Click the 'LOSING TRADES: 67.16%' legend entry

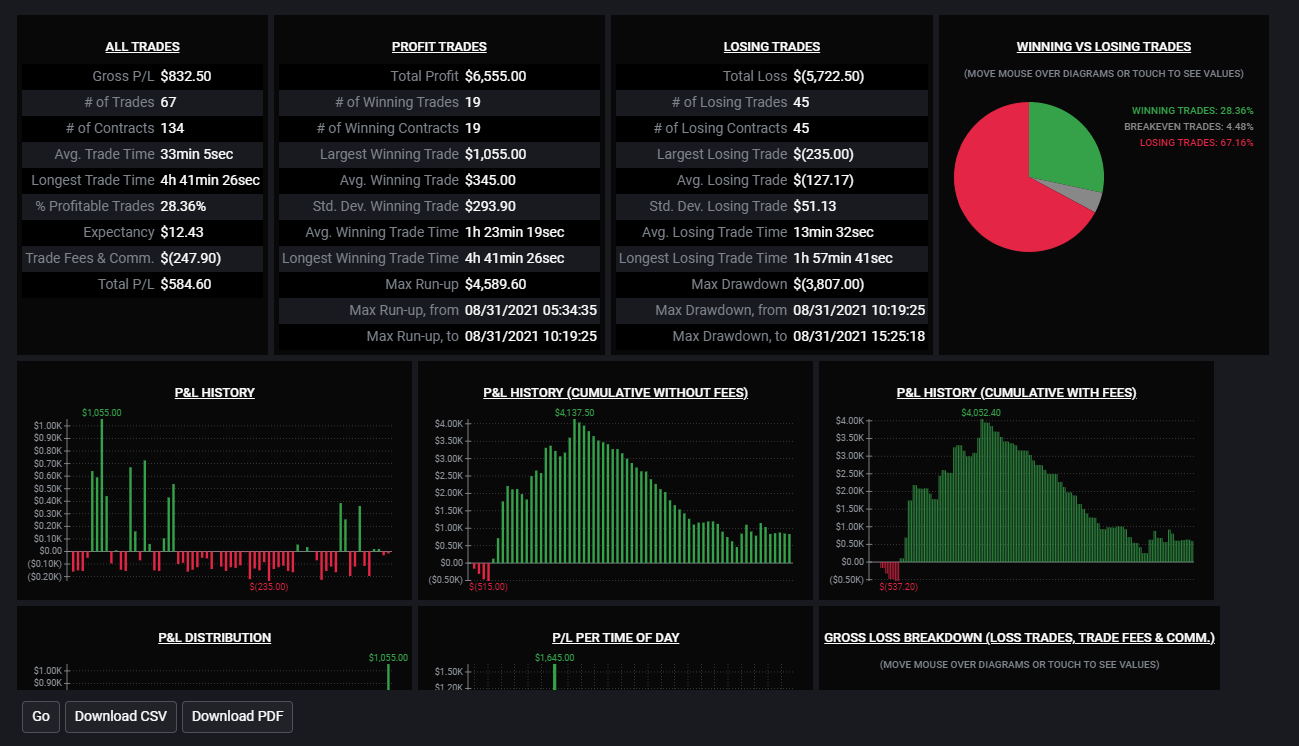(1196, 143)
